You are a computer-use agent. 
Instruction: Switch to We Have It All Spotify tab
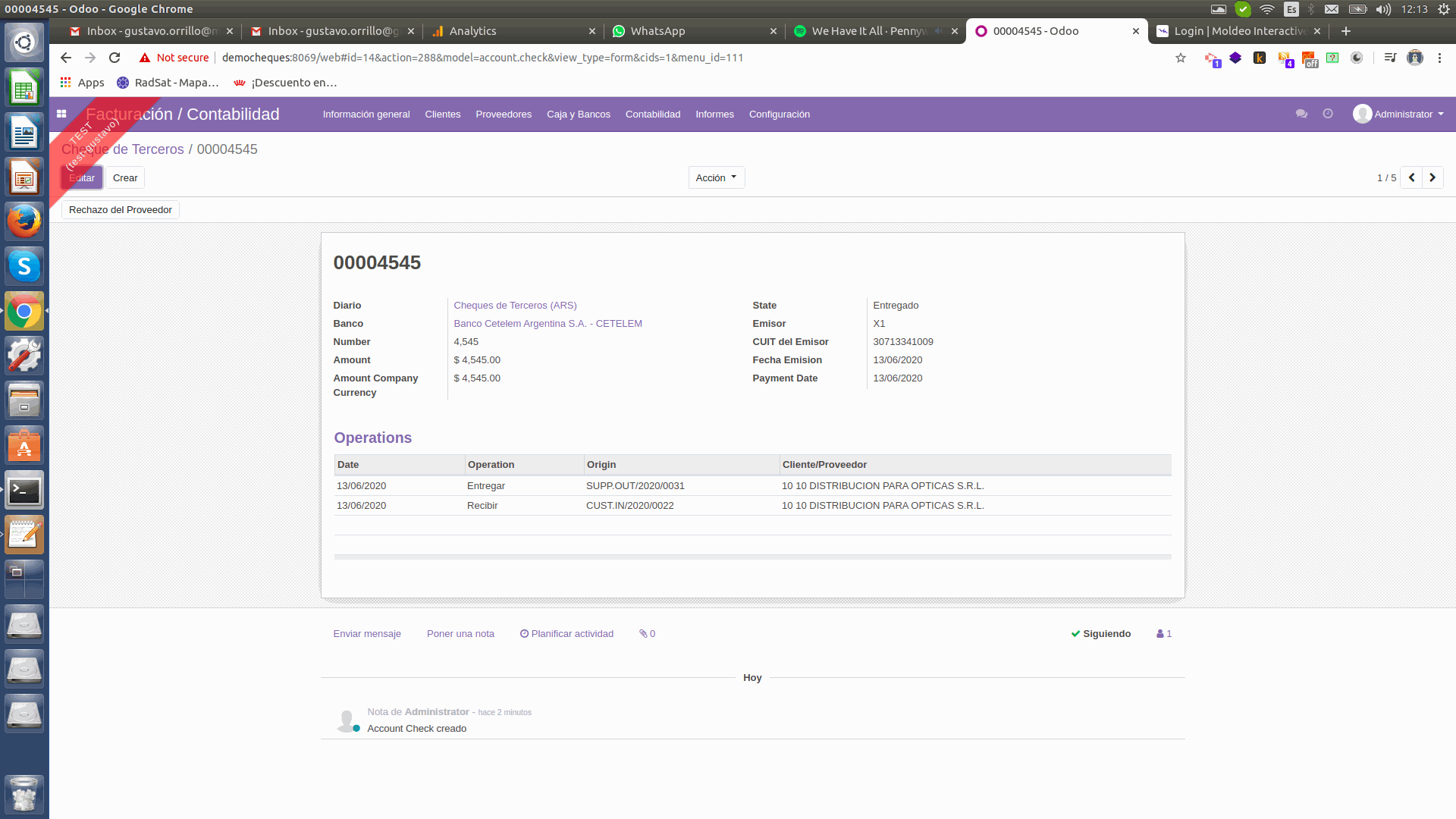tap(876, 31)
